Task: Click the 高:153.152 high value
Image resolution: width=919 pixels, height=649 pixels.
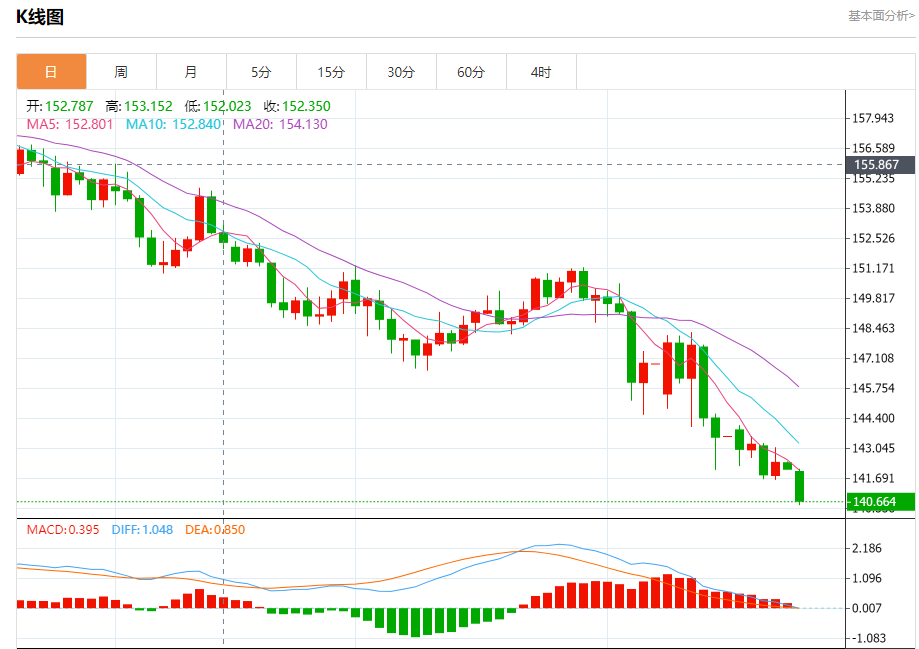Action: (139, 106)
